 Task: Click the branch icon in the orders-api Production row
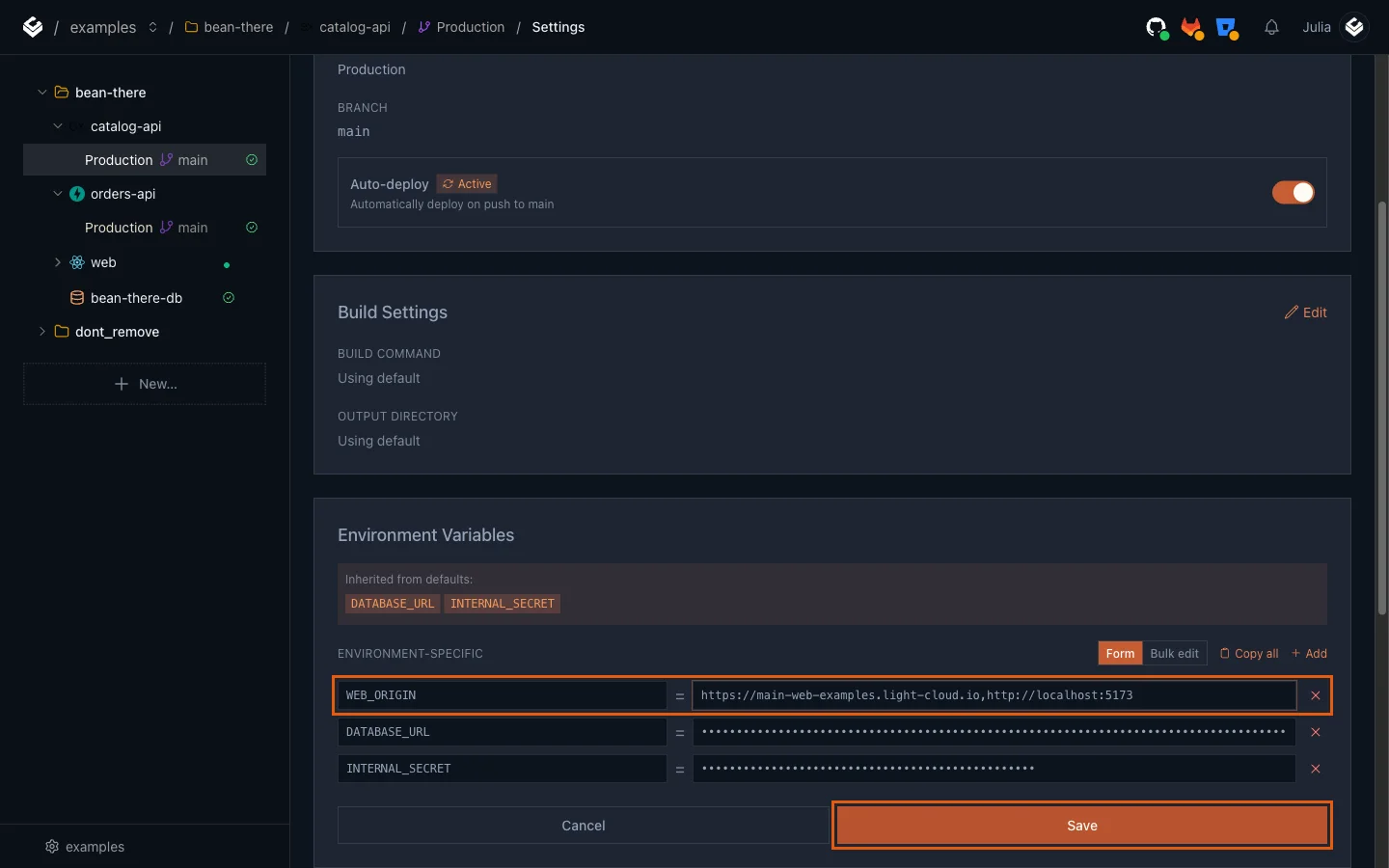pos(167,228)
